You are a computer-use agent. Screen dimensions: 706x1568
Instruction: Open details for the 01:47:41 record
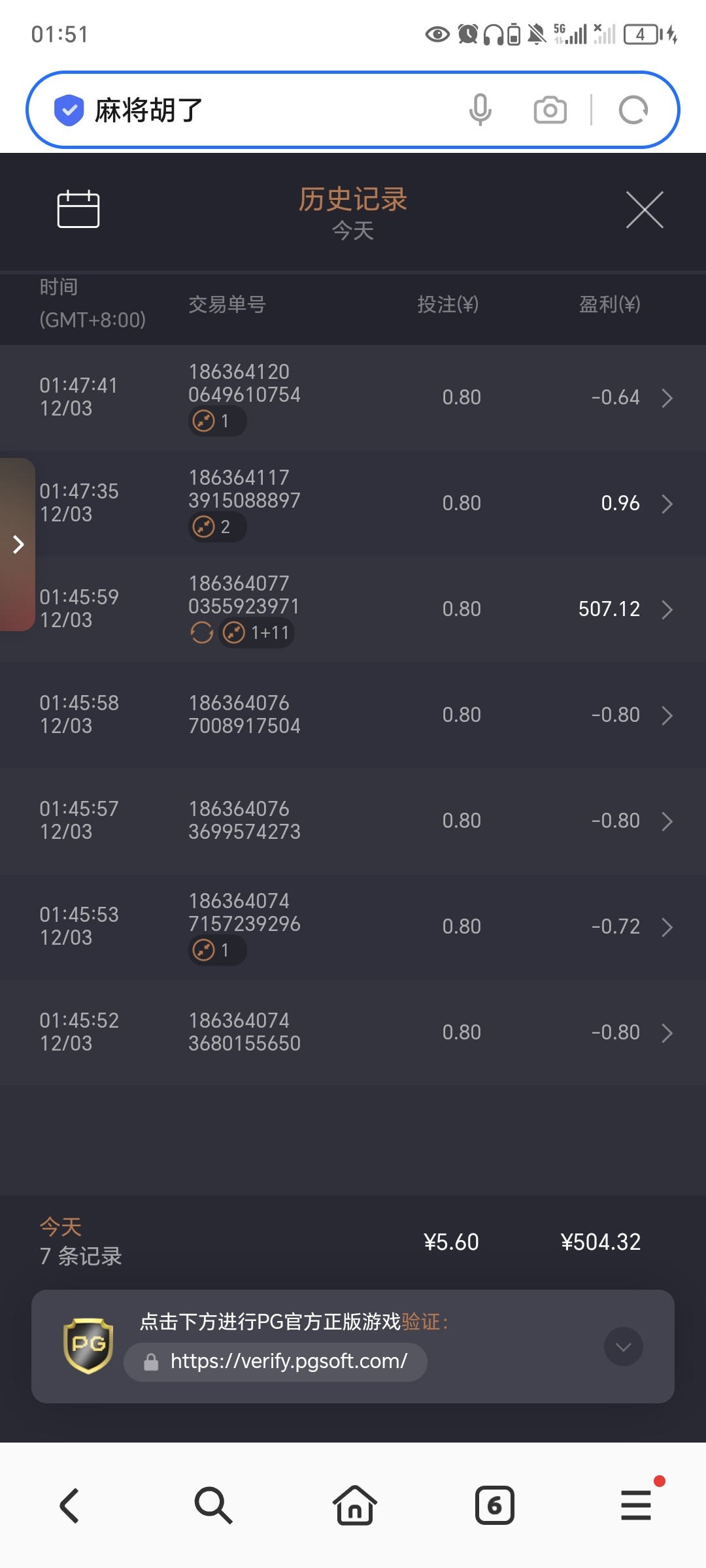click(x=667, y=398)
